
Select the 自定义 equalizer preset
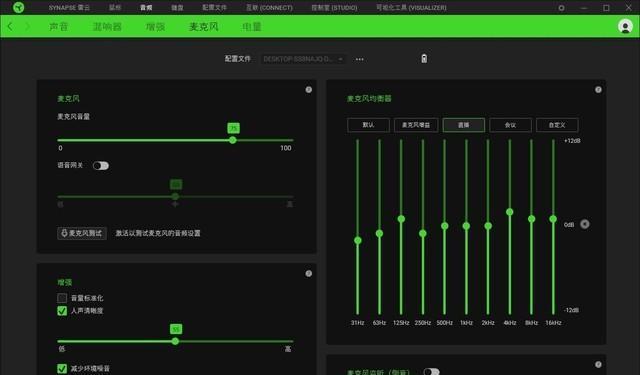(557, 125)
